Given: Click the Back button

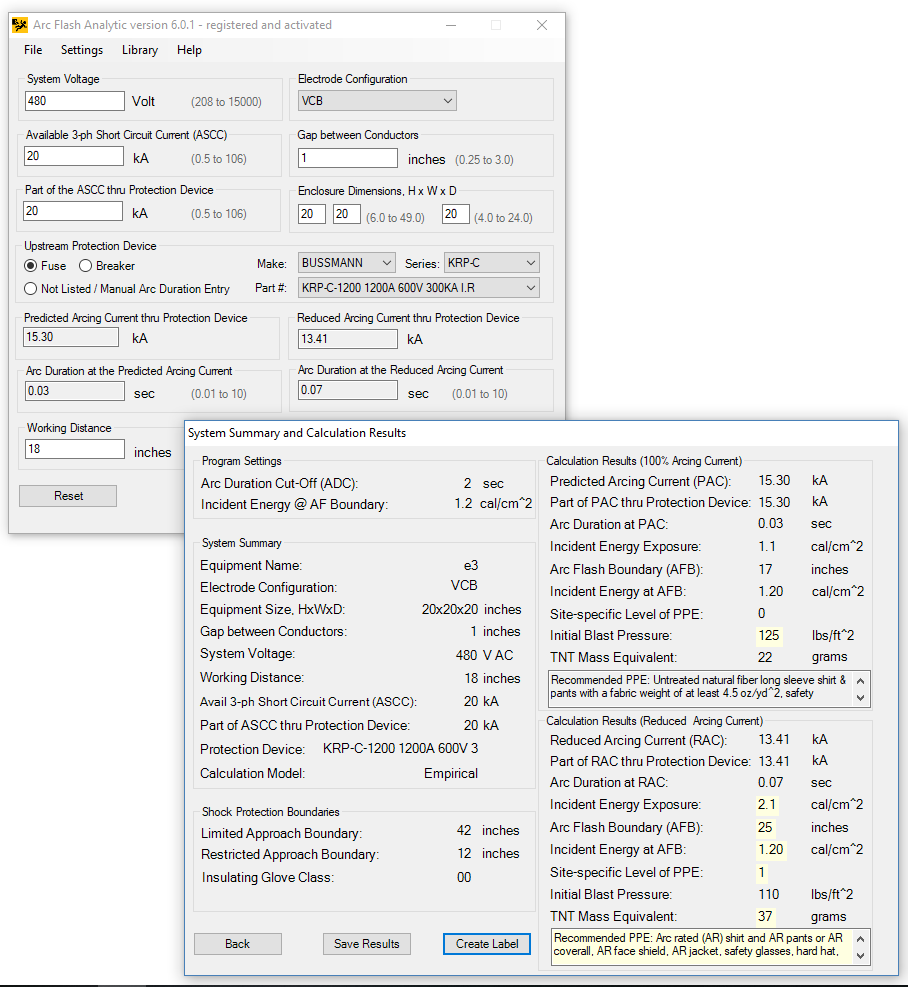Looking at the screenshot, I should pos(237,944).
